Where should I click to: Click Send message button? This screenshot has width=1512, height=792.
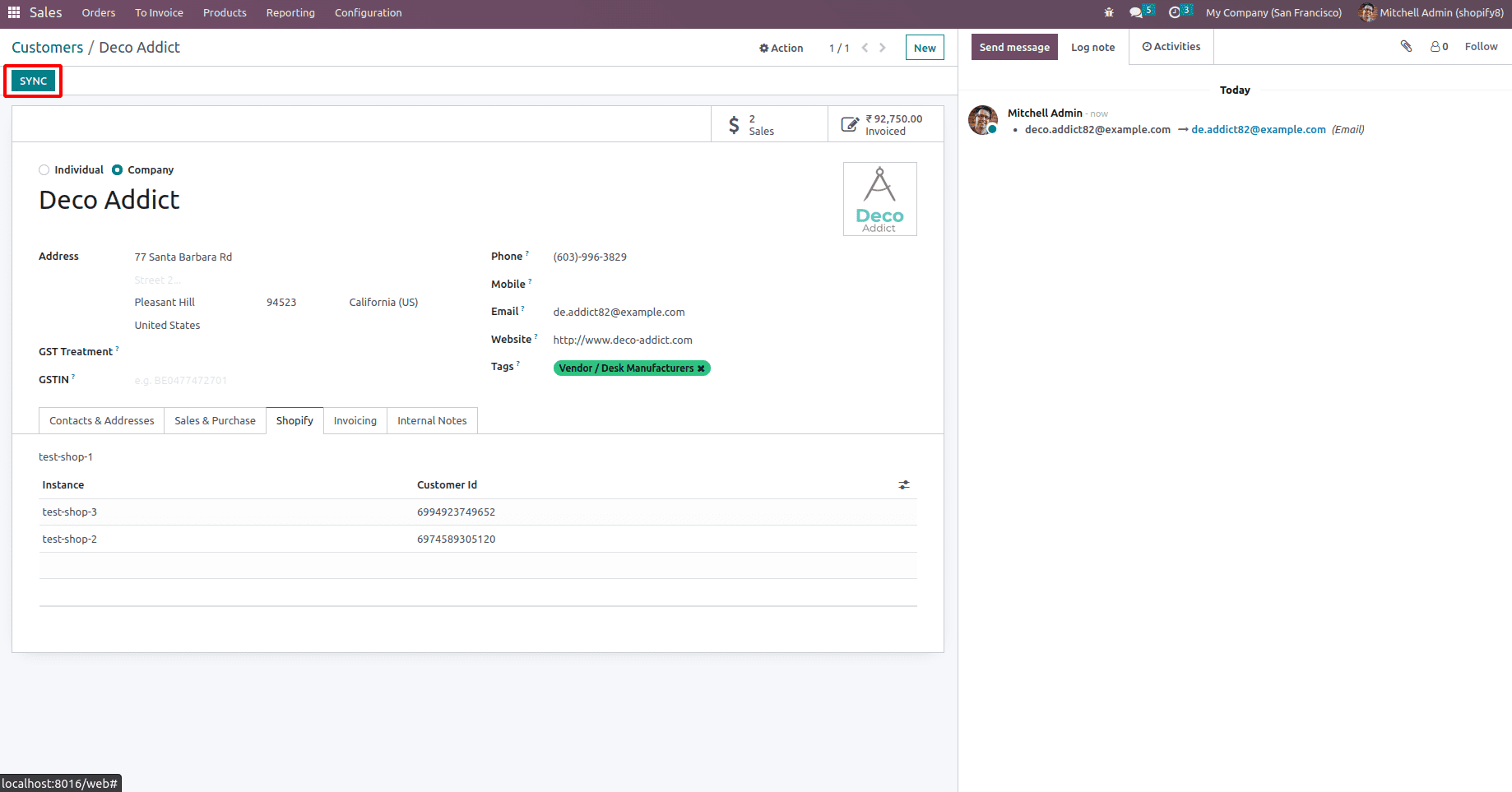(1014, 47)
